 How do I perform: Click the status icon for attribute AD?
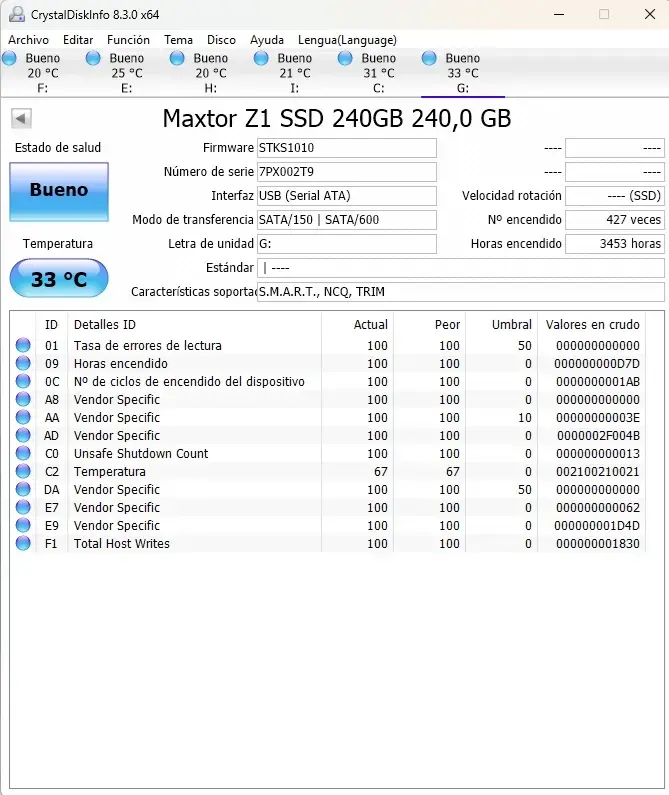[x=23, y=436]
